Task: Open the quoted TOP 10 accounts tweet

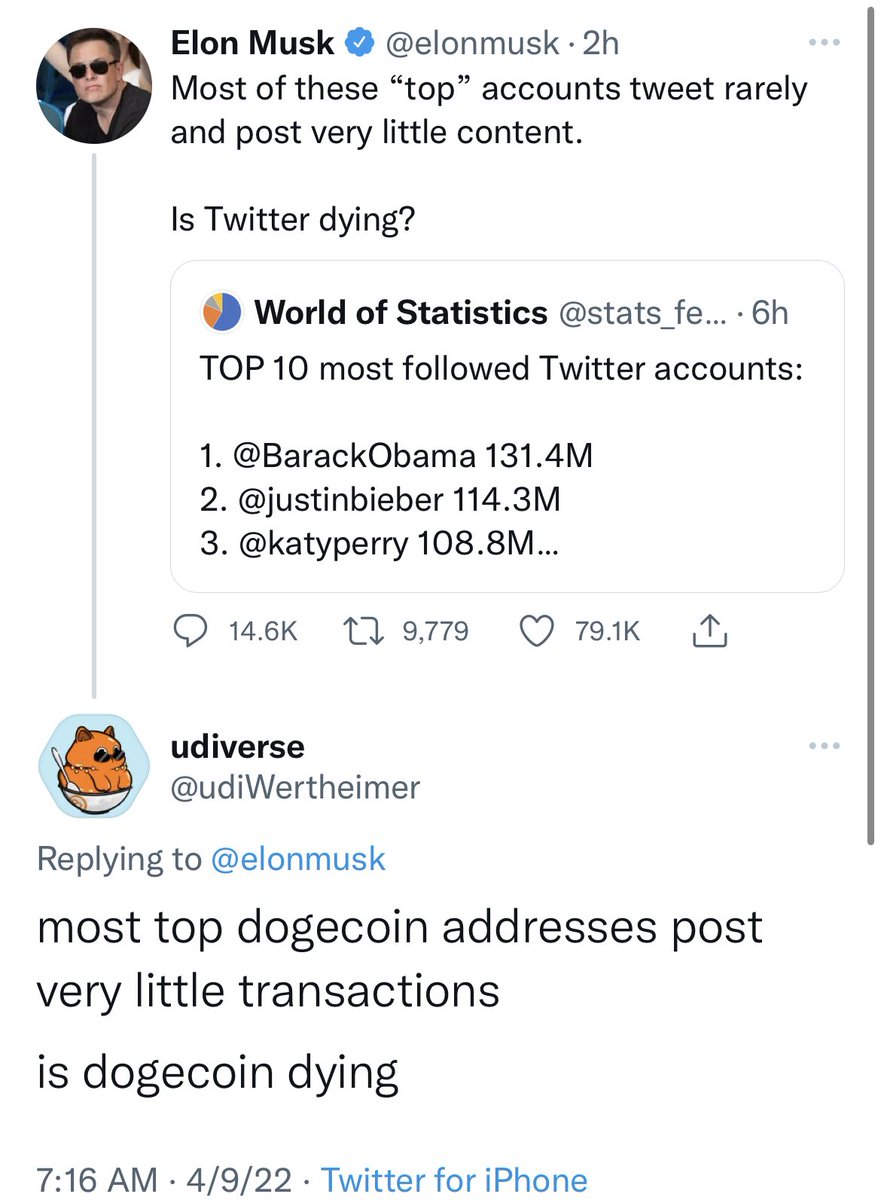Action: [x=507, y=460]
